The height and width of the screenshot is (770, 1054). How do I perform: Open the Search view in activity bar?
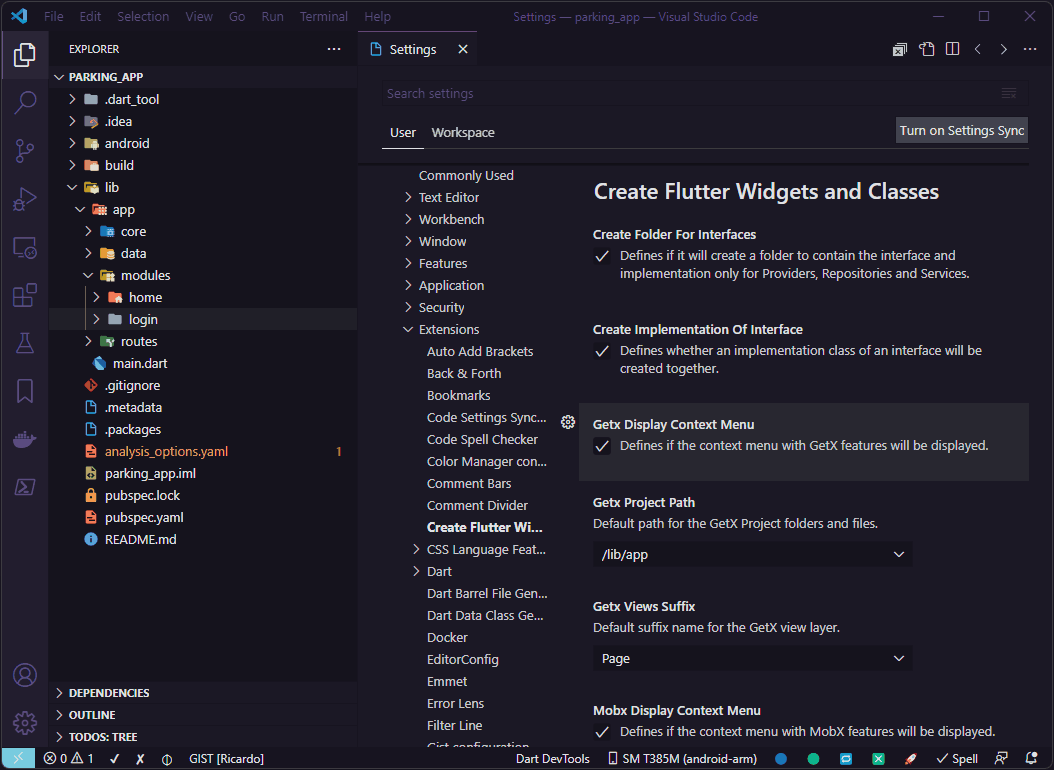coord(25,102)
